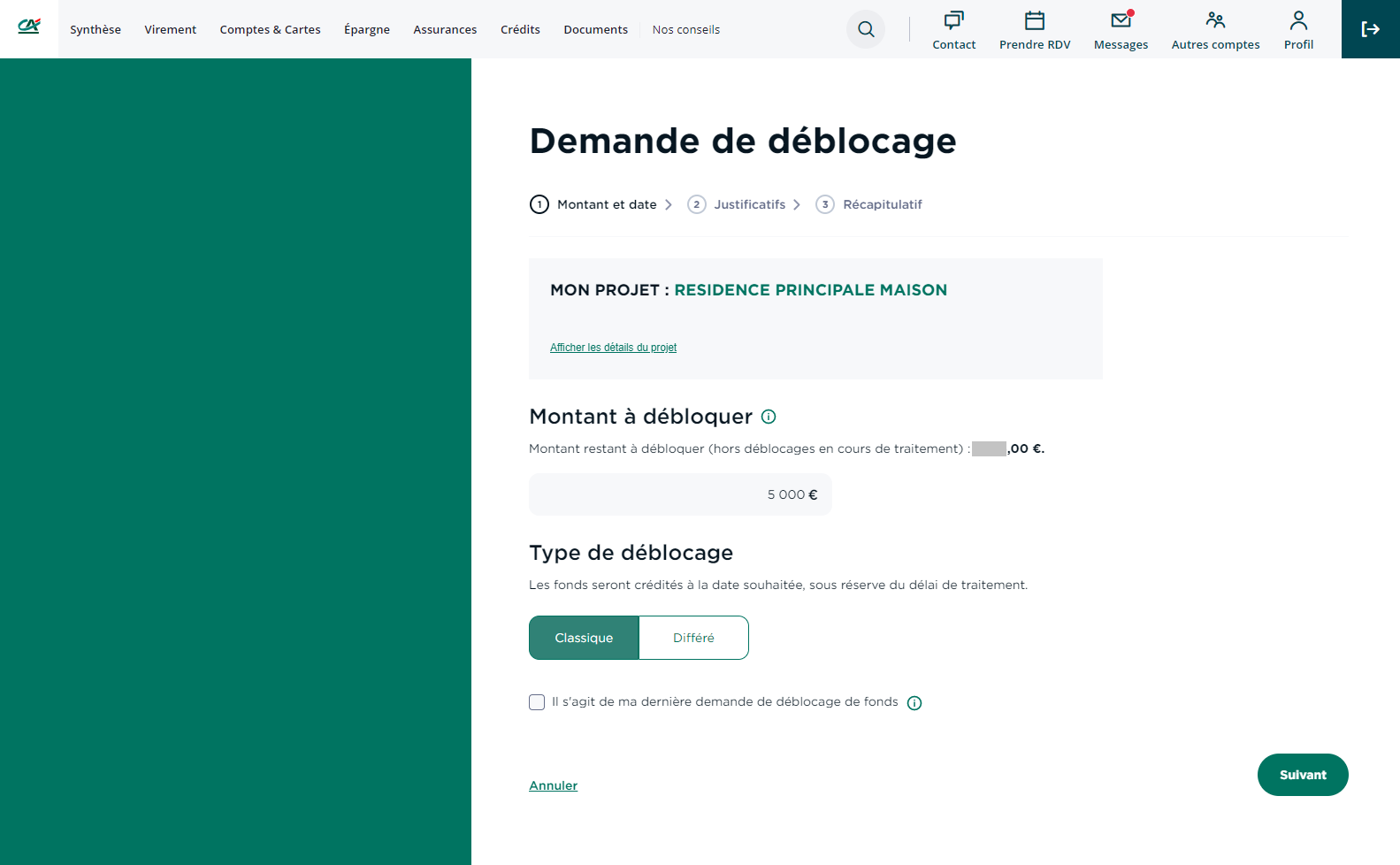The width and height of the screenshot is (1400, 865).
Task: Go to the Virement menu item
Action: coord(170,29)
